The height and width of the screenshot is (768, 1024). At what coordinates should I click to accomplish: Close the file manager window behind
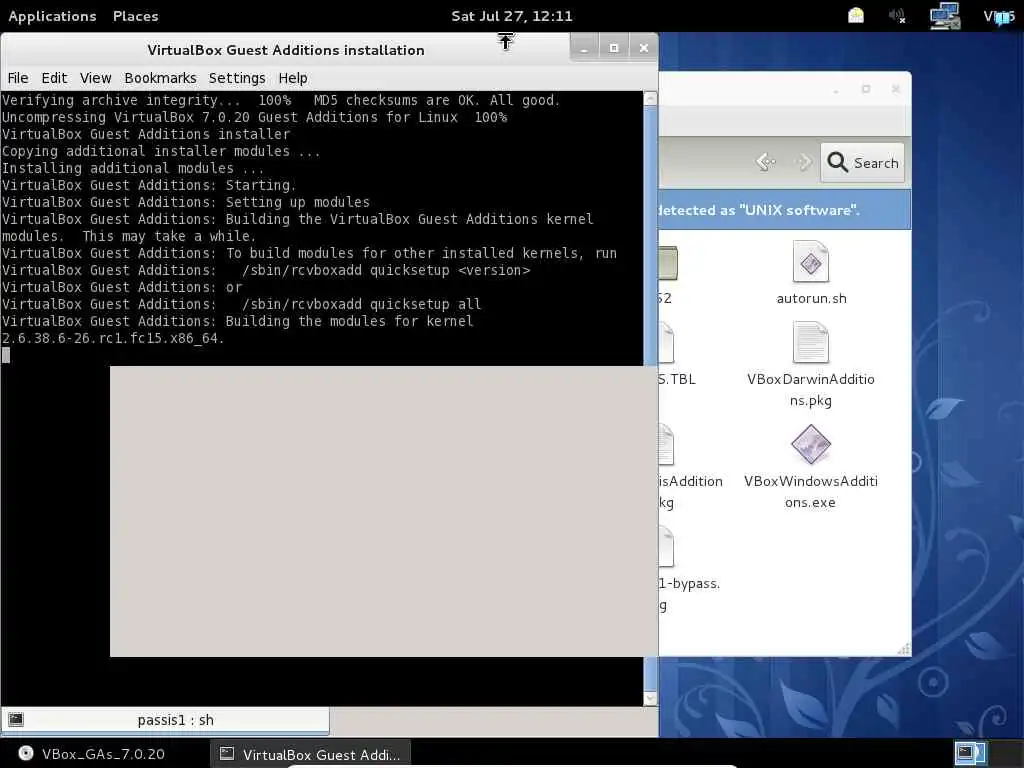[x=896, y=89]
